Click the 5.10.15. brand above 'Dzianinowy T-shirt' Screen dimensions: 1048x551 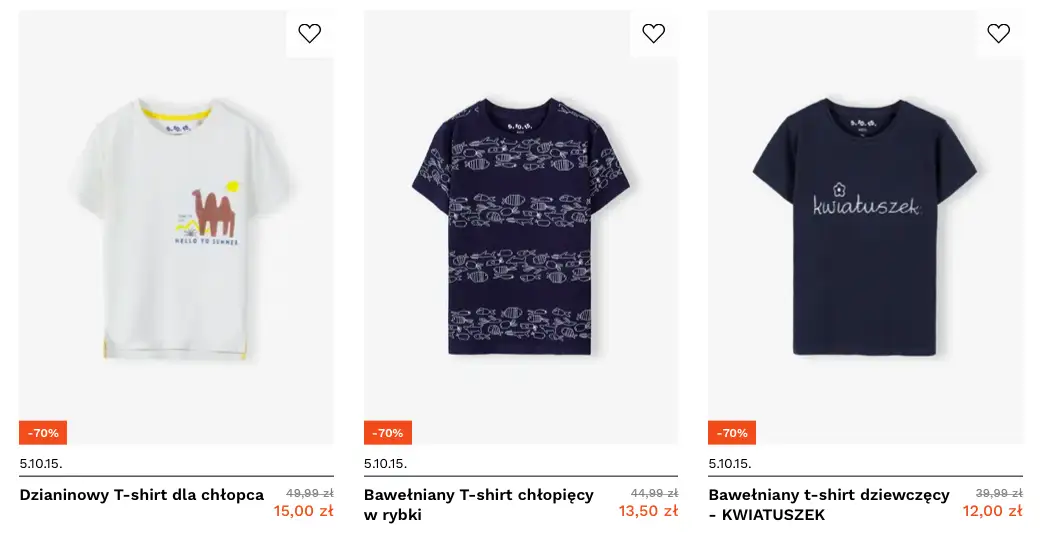pyautogui.click(x=41, y=463)
